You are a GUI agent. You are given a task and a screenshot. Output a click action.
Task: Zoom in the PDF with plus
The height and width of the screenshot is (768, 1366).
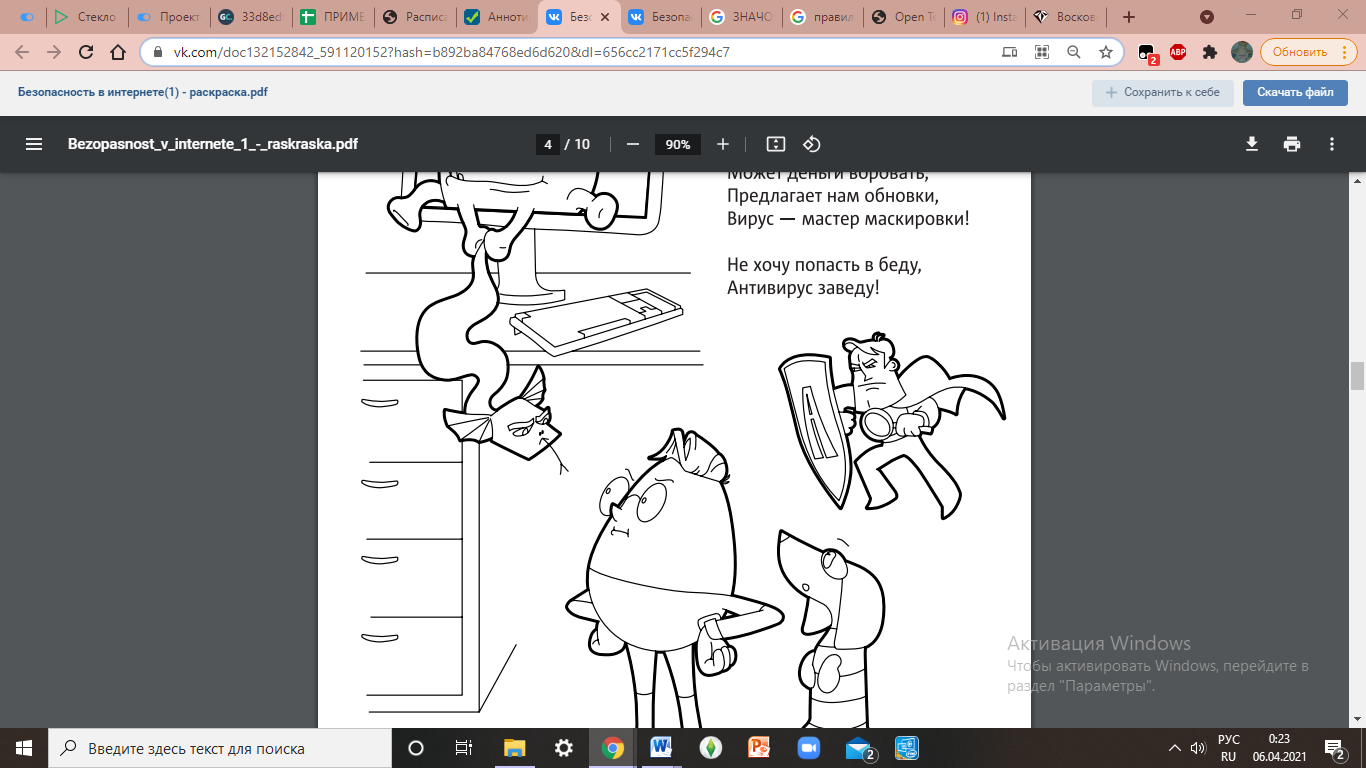coord(723,144)
